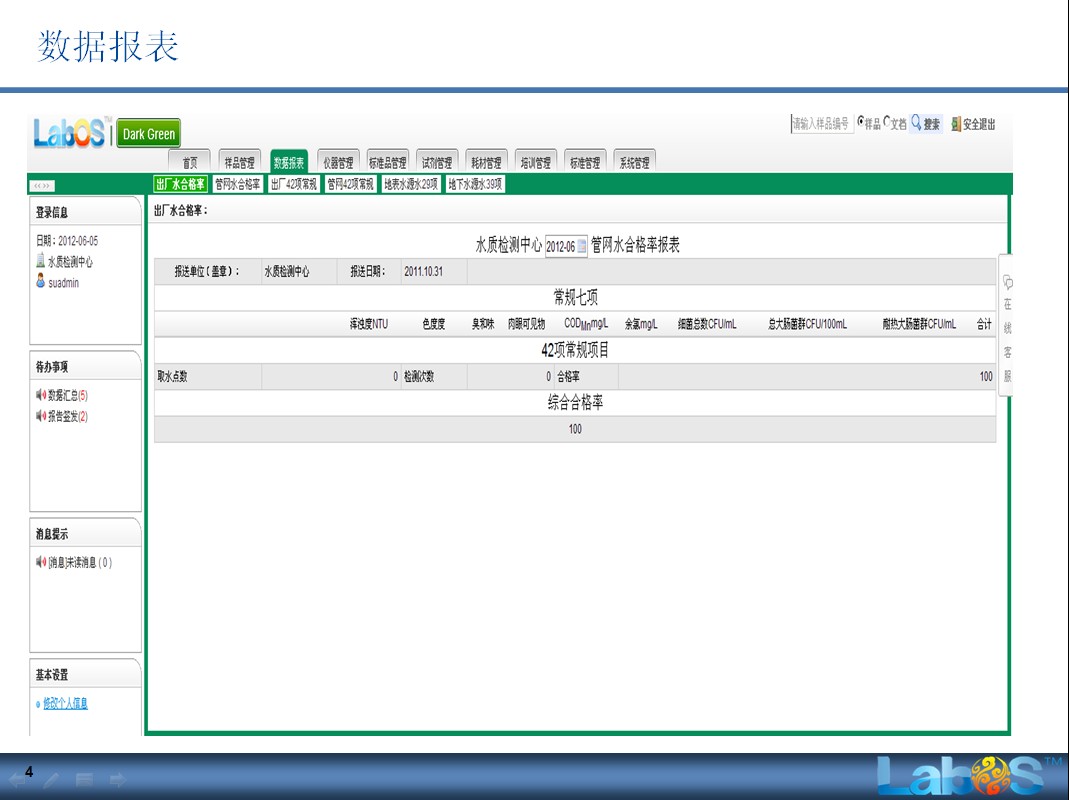
Task: Open the Dark Green theme selector
Action: pos(148,134)
